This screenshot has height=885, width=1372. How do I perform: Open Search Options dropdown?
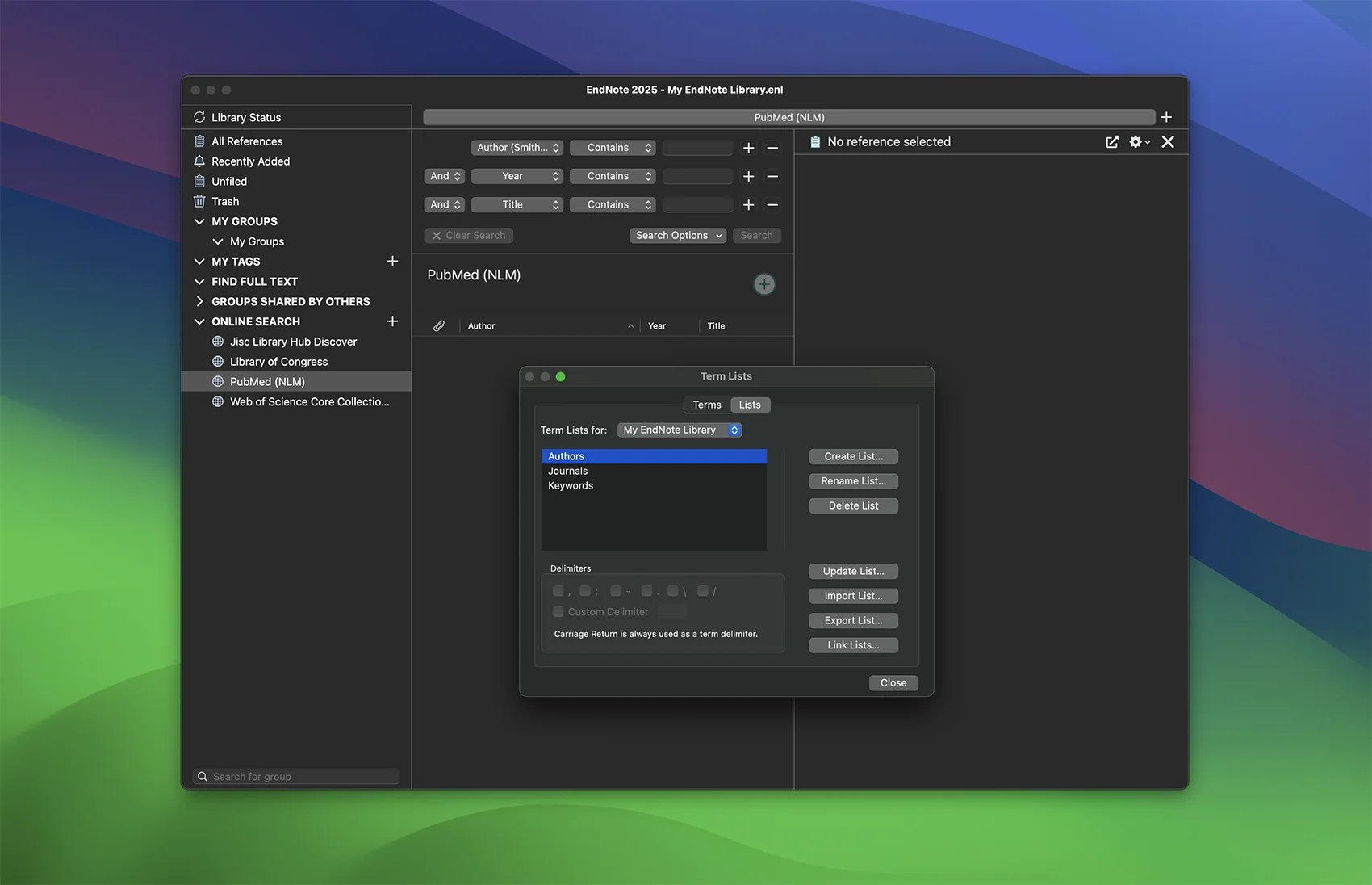678,236
